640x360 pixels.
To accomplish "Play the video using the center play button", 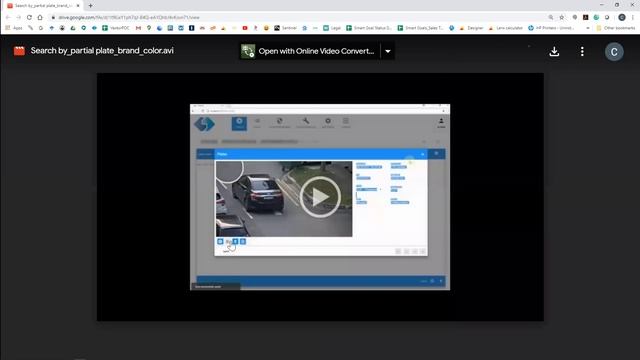I will (320, 197).
